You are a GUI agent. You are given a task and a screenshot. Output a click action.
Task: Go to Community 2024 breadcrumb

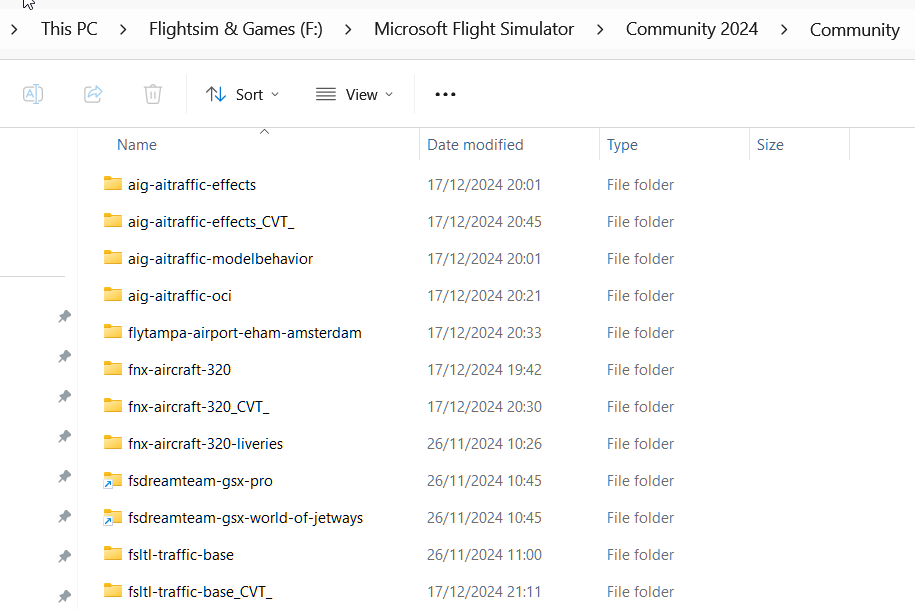[692, 29]
